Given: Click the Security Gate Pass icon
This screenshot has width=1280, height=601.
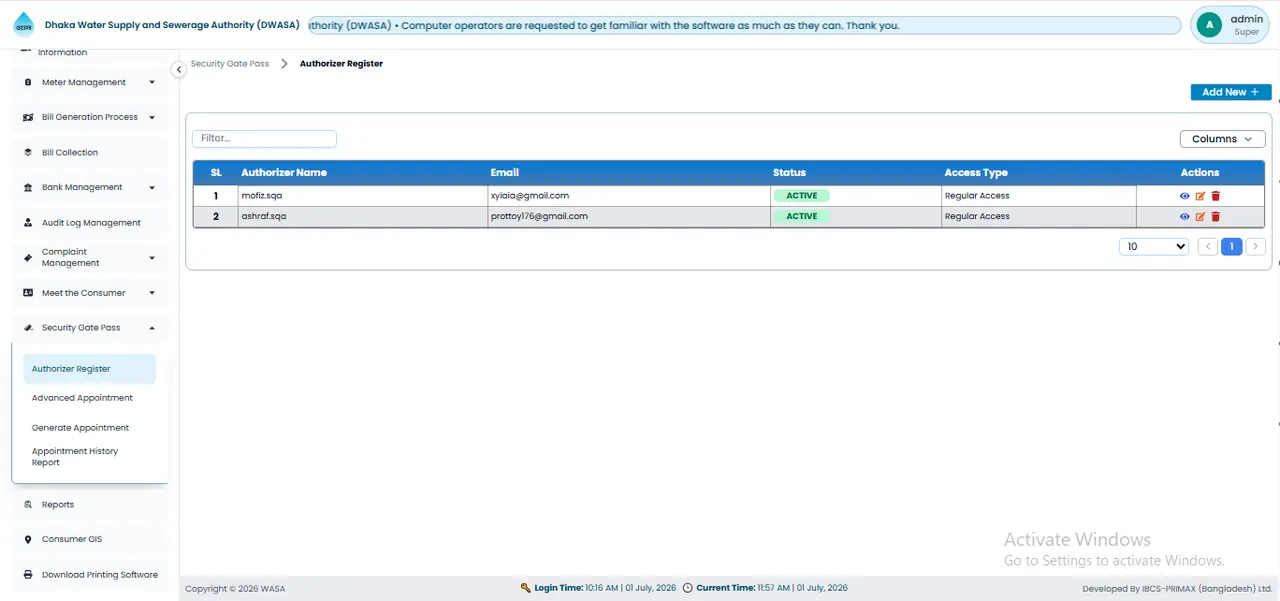Looking at the screenshot, I should [28, 328].
